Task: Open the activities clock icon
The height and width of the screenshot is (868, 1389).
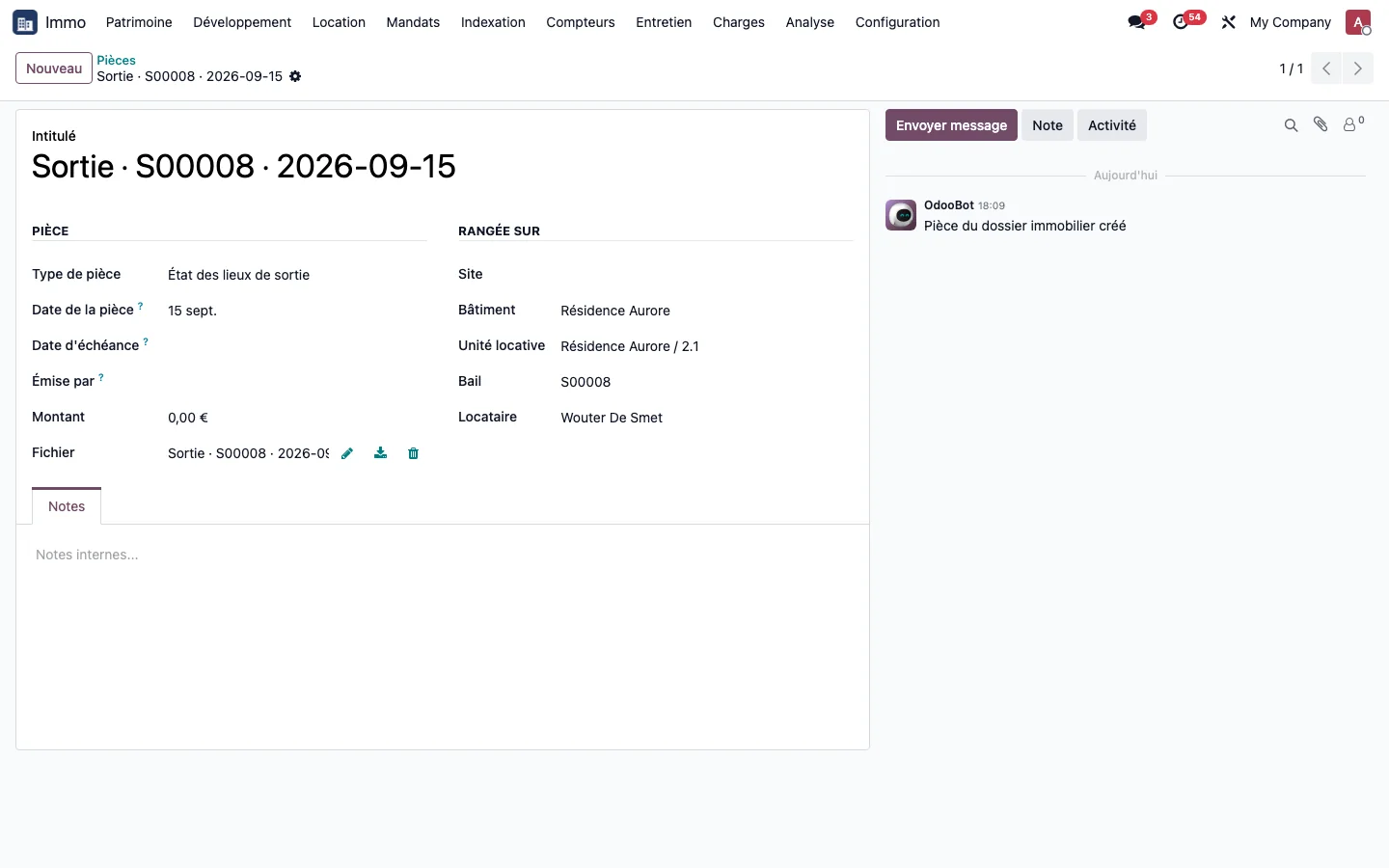Action: click(1181, 22)
